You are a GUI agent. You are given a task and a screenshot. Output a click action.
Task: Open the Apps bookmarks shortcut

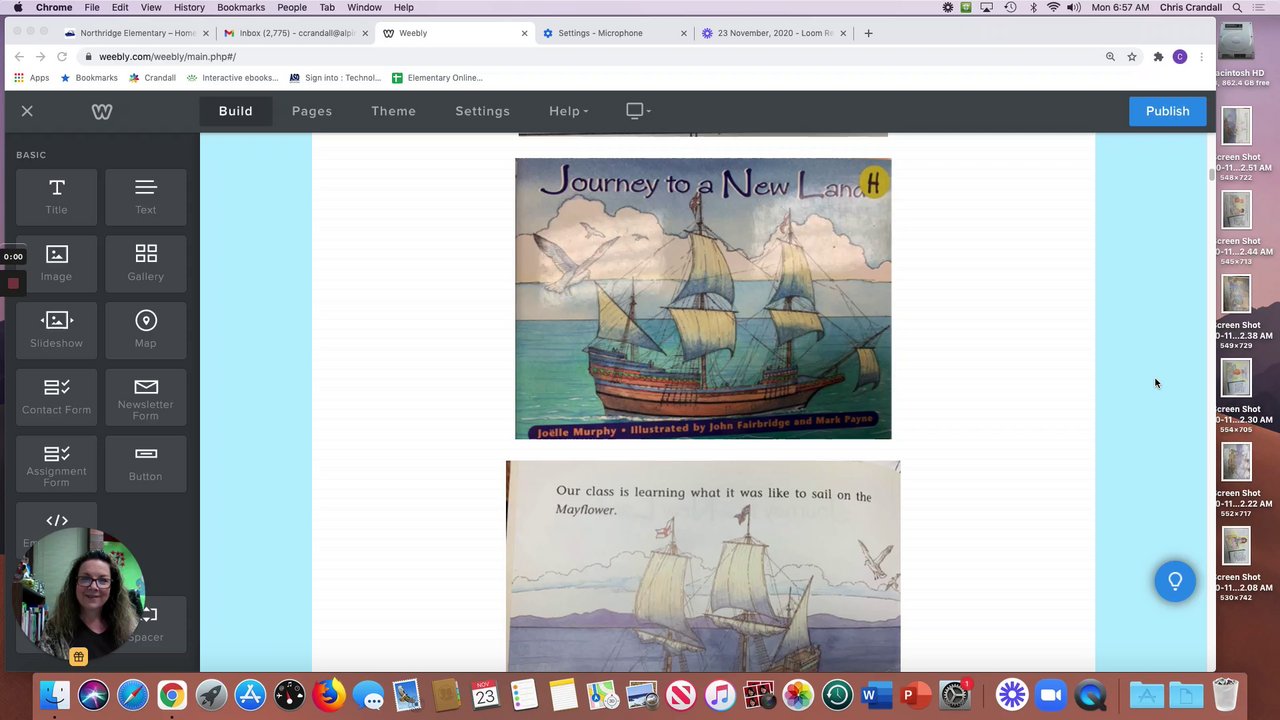click(x=31, y=78)
